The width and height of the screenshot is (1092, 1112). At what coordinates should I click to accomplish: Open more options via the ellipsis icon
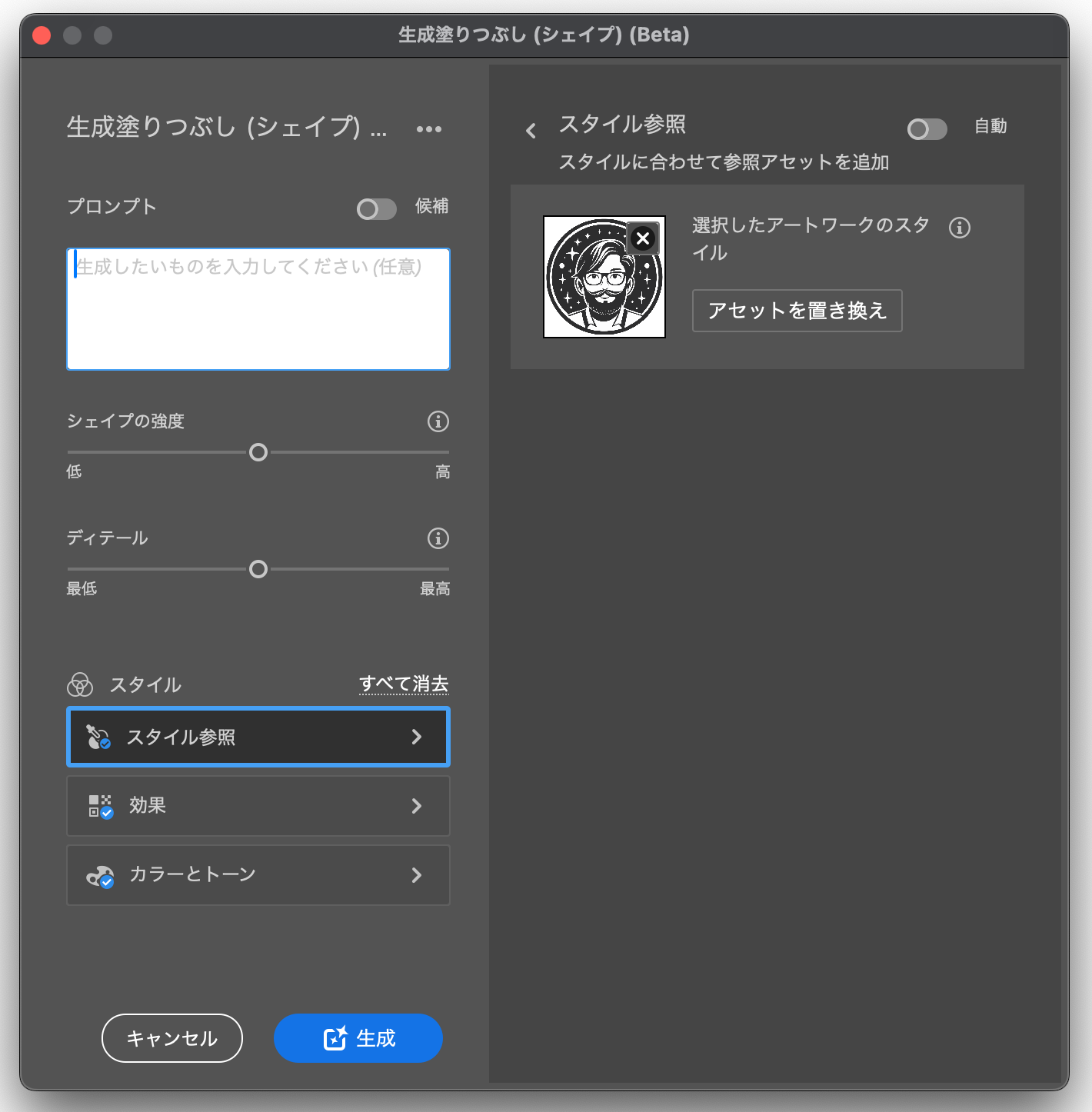point(428,128)
